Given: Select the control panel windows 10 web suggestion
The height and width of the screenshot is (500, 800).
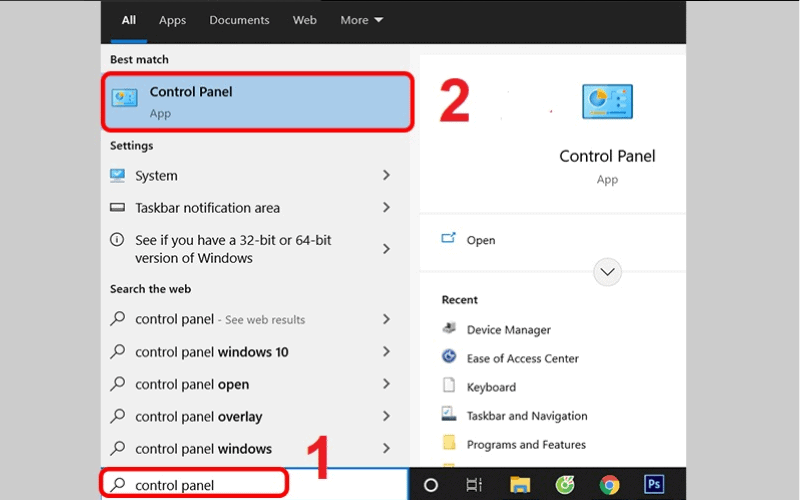Looking at the screenshot, I should pyautogui.click(x=211, y=352).
